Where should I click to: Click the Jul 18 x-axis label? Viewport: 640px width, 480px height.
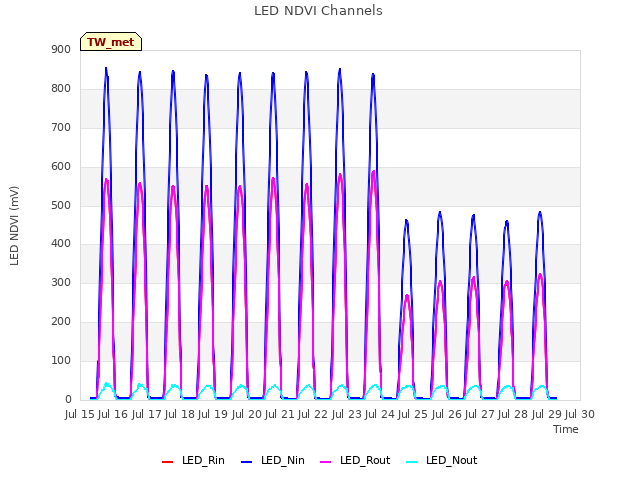coord(180,414)
